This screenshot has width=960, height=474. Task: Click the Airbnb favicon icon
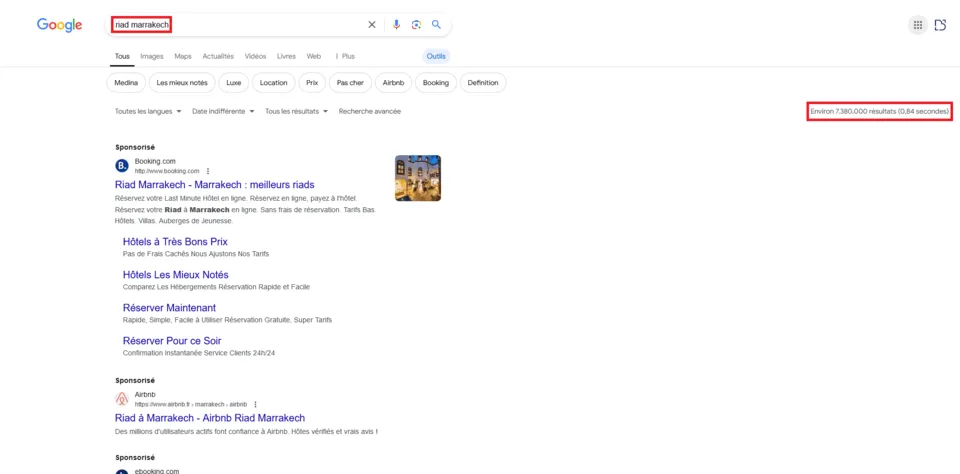[x=122, y=399]
